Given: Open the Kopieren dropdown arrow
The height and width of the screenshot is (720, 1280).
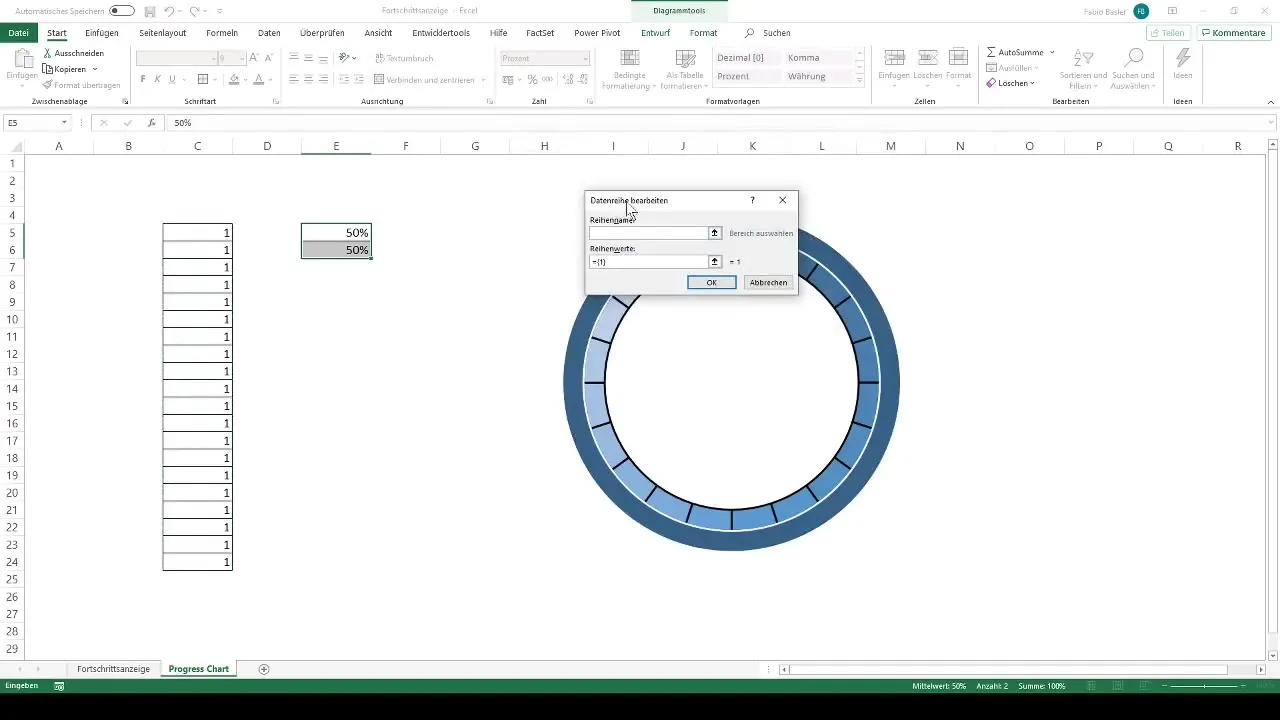Looking at the screenshot, I should [x=94, y=69].
